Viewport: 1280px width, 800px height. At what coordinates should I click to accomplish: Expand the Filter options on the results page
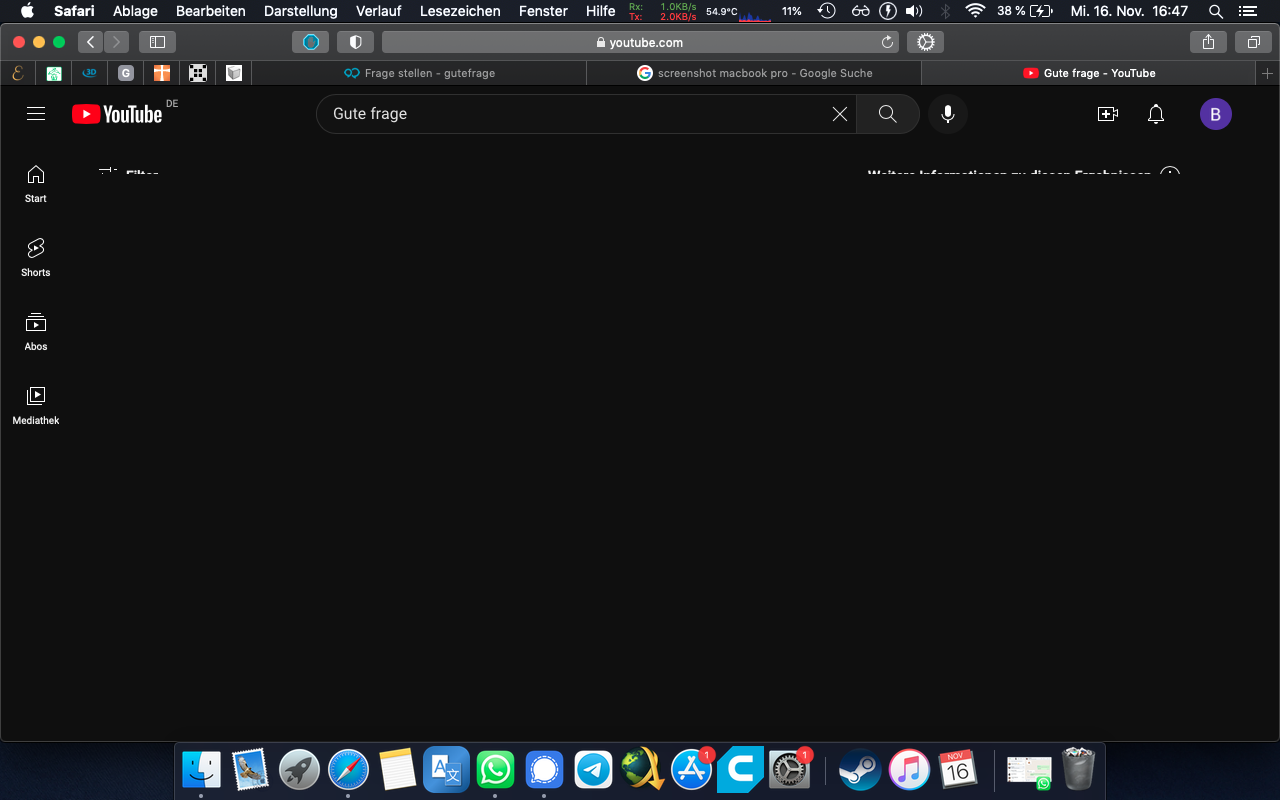pos(126,172)
